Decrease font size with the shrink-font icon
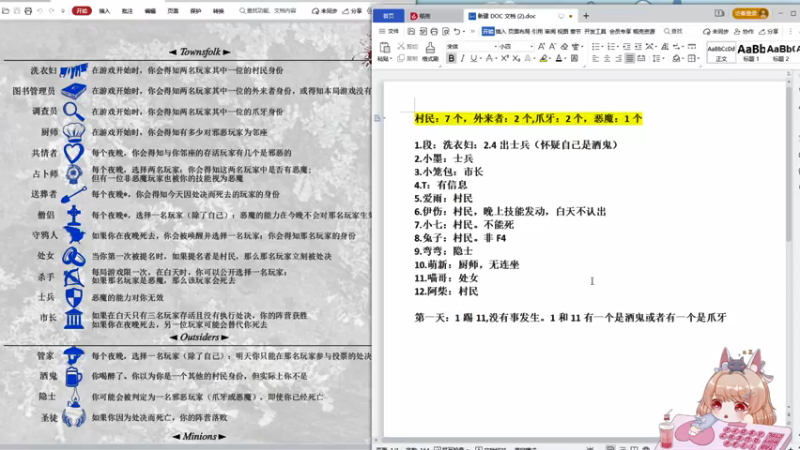 (553, 46)
